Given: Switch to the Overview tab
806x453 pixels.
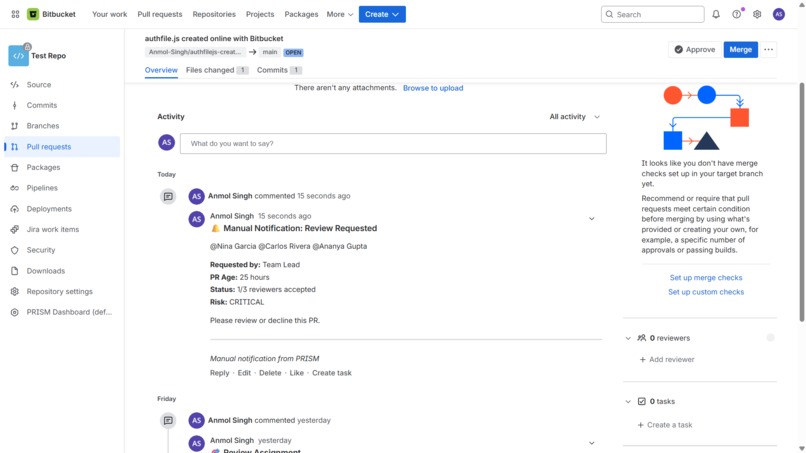Looking at the screenshot, I should pyautogui.click(x=161, y=70).
